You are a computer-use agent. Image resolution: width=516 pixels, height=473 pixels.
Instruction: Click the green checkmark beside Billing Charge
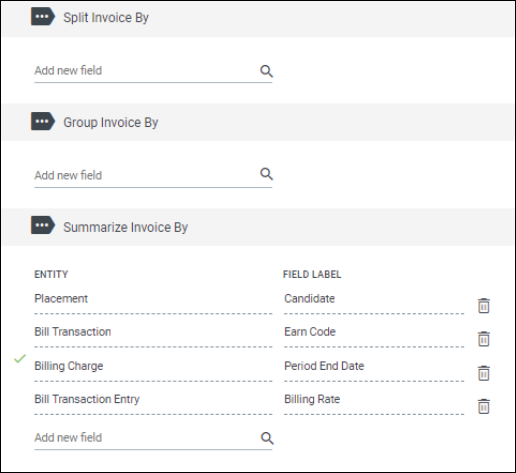[20, 359]
